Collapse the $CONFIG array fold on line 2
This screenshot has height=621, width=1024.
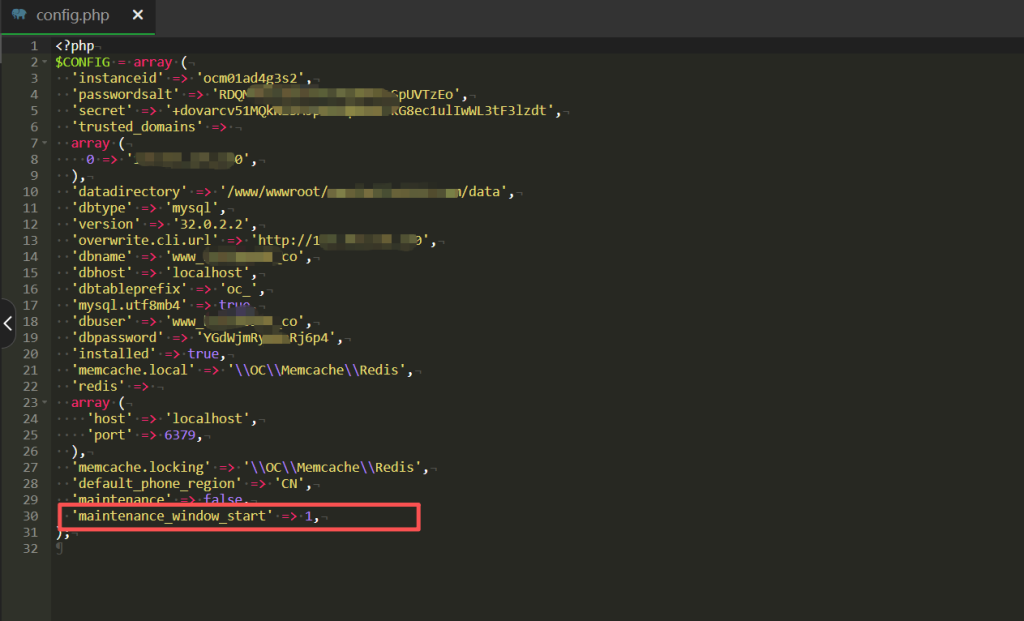[x=46, y=63]
